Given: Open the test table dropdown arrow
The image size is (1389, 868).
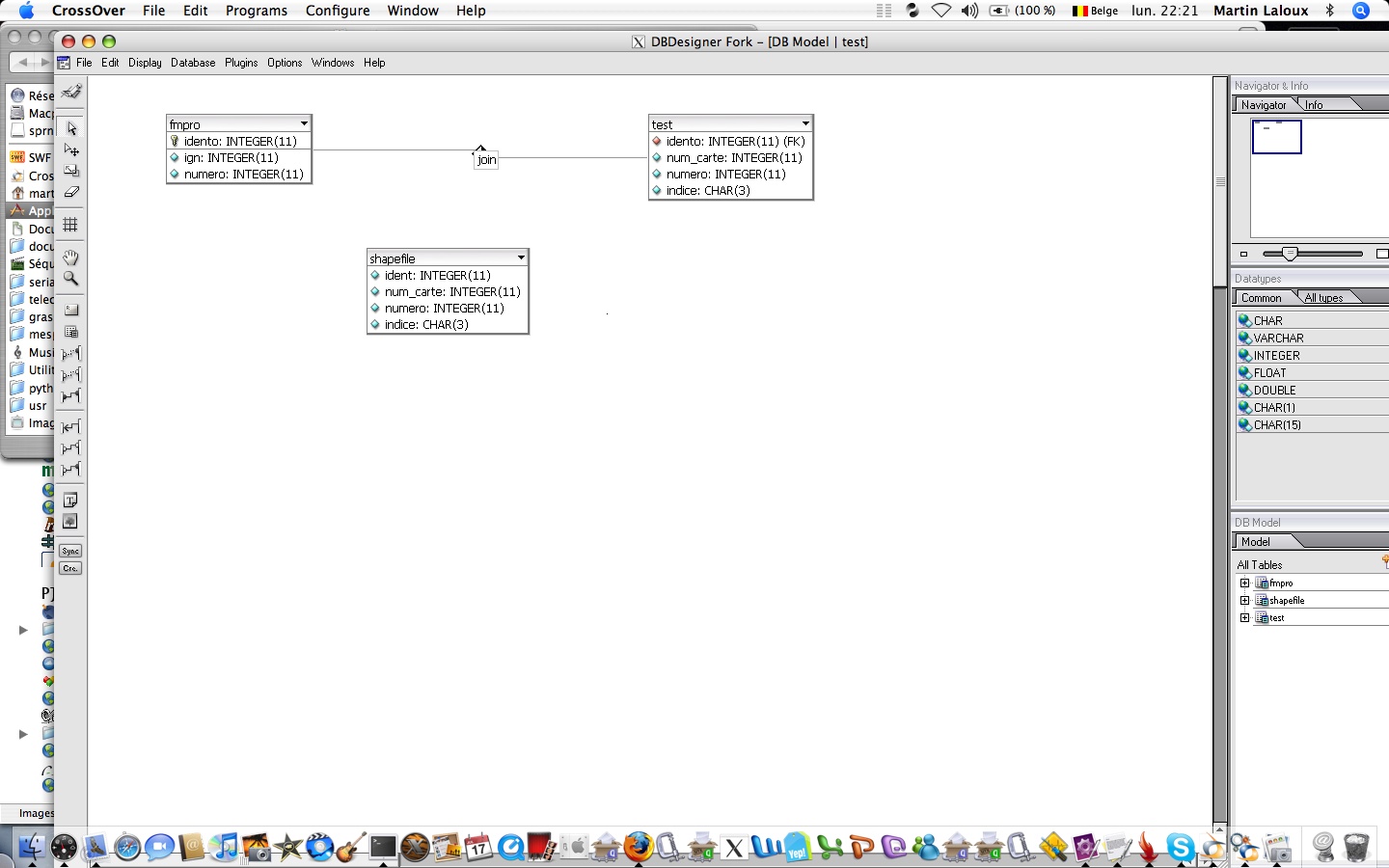Looking at the screenshot, I should click(x=805, y=123).
